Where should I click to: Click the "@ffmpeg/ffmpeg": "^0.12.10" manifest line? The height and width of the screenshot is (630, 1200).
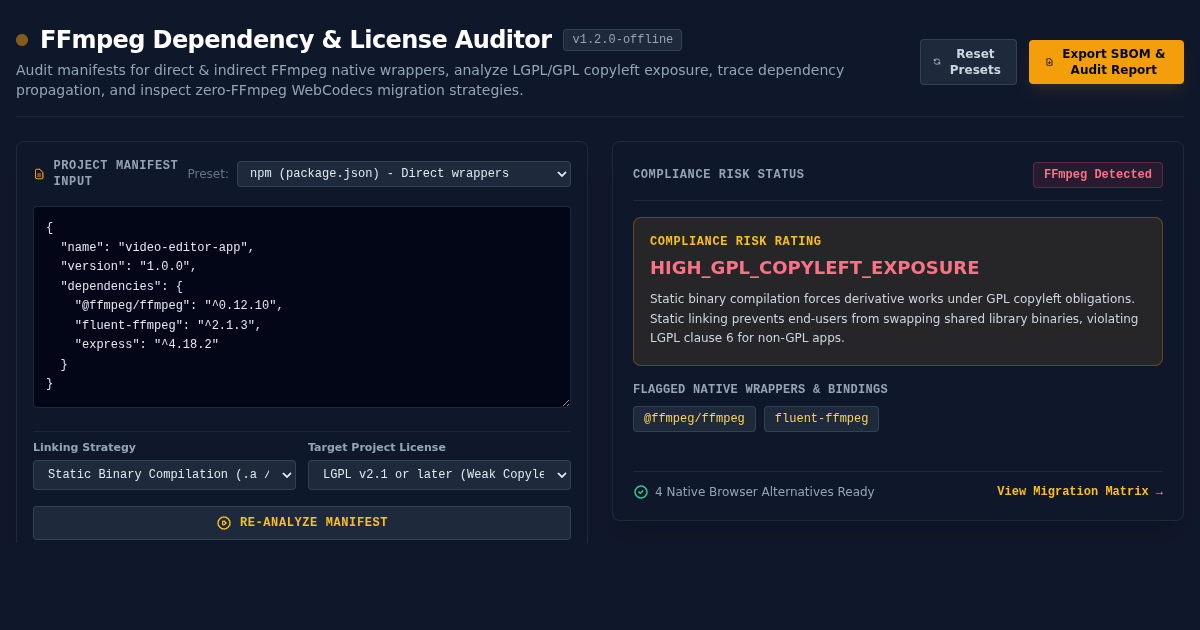[x=179, y=306]
